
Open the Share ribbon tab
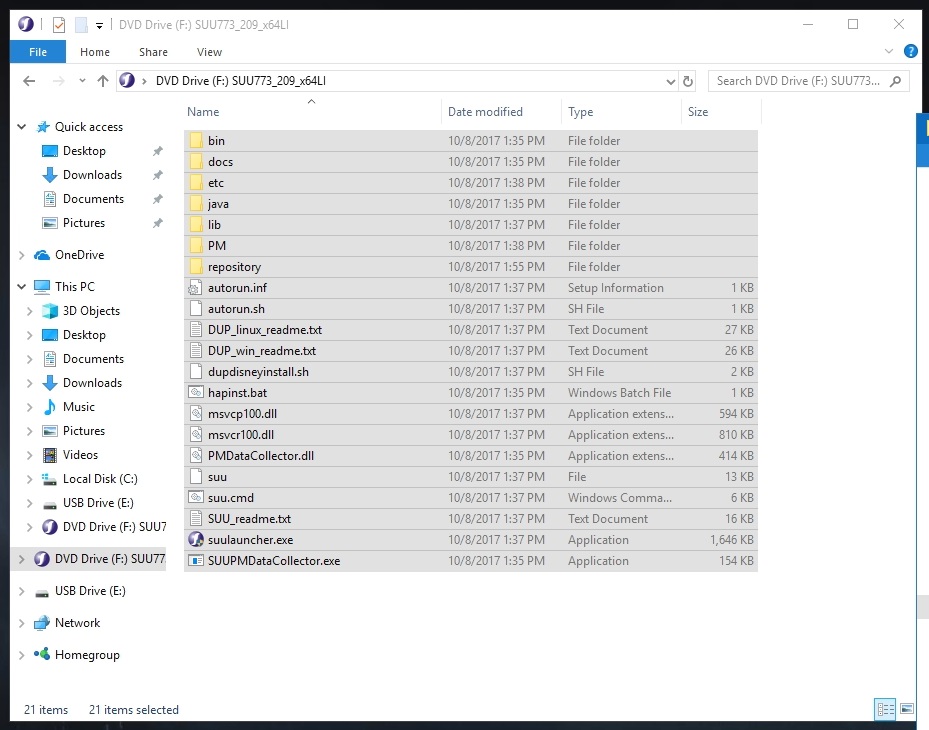coord(153,52)
